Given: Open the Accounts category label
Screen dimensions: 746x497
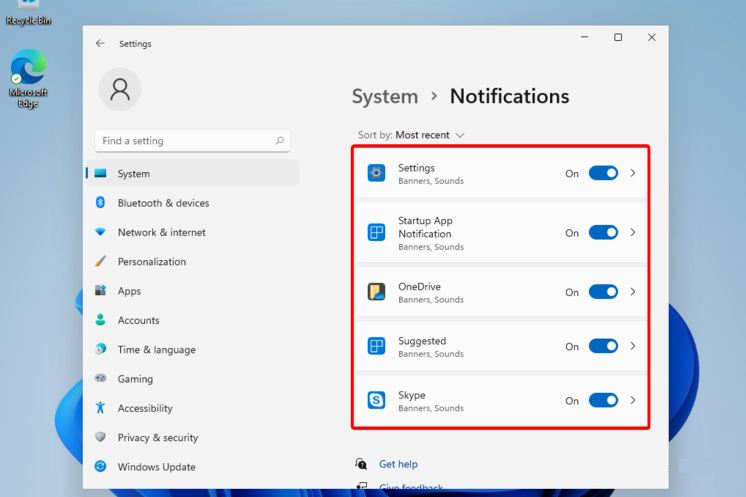Looking at the screenshot, I should pyautogui.click(x=138, y=320).
